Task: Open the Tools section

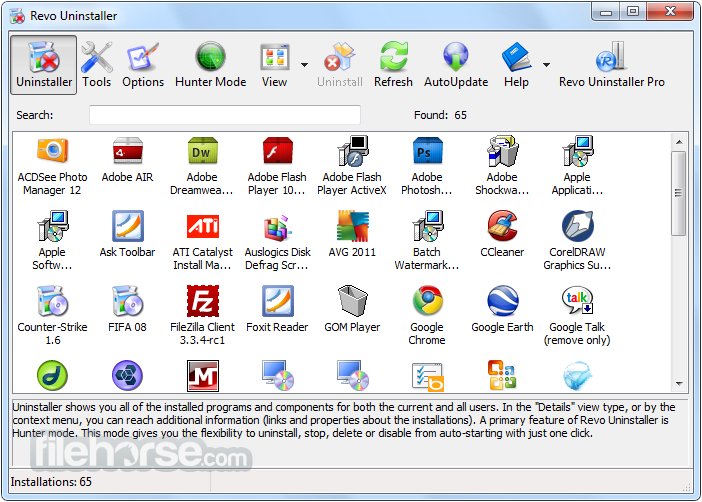Action: [x=96, y=65]
